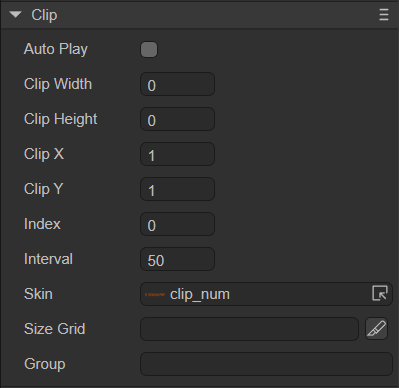Click the Interval field showing 50

177,259
